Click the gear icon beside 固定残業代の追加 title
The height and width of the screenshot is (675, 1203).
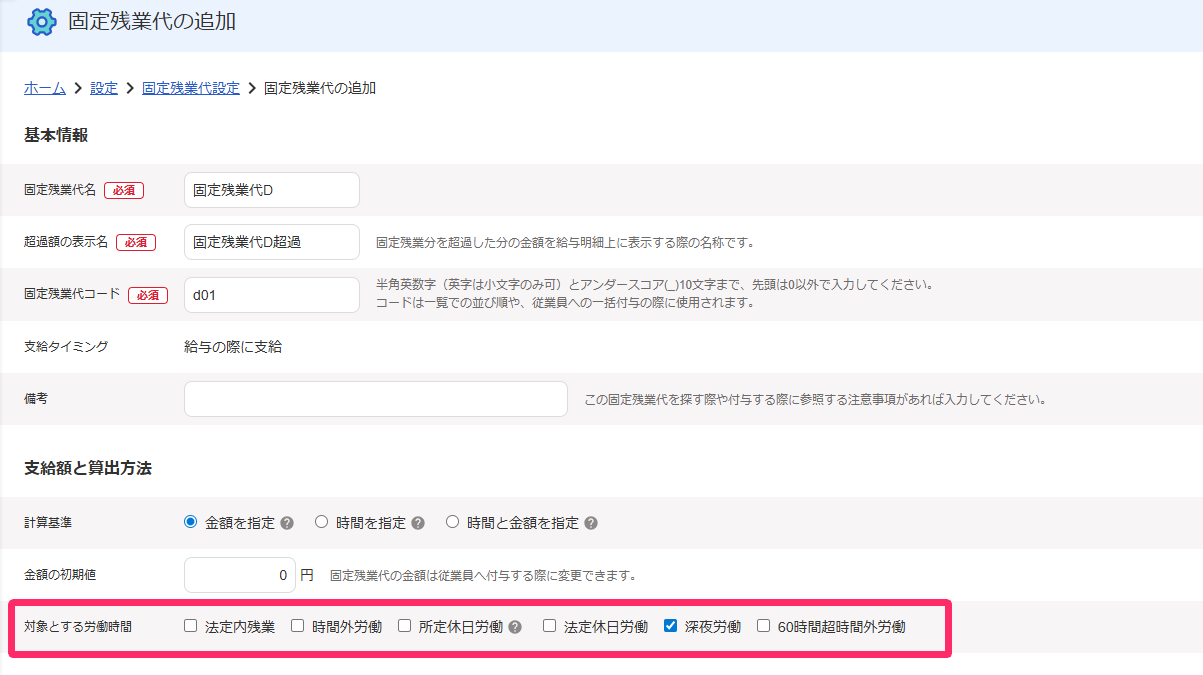[41, 21]
